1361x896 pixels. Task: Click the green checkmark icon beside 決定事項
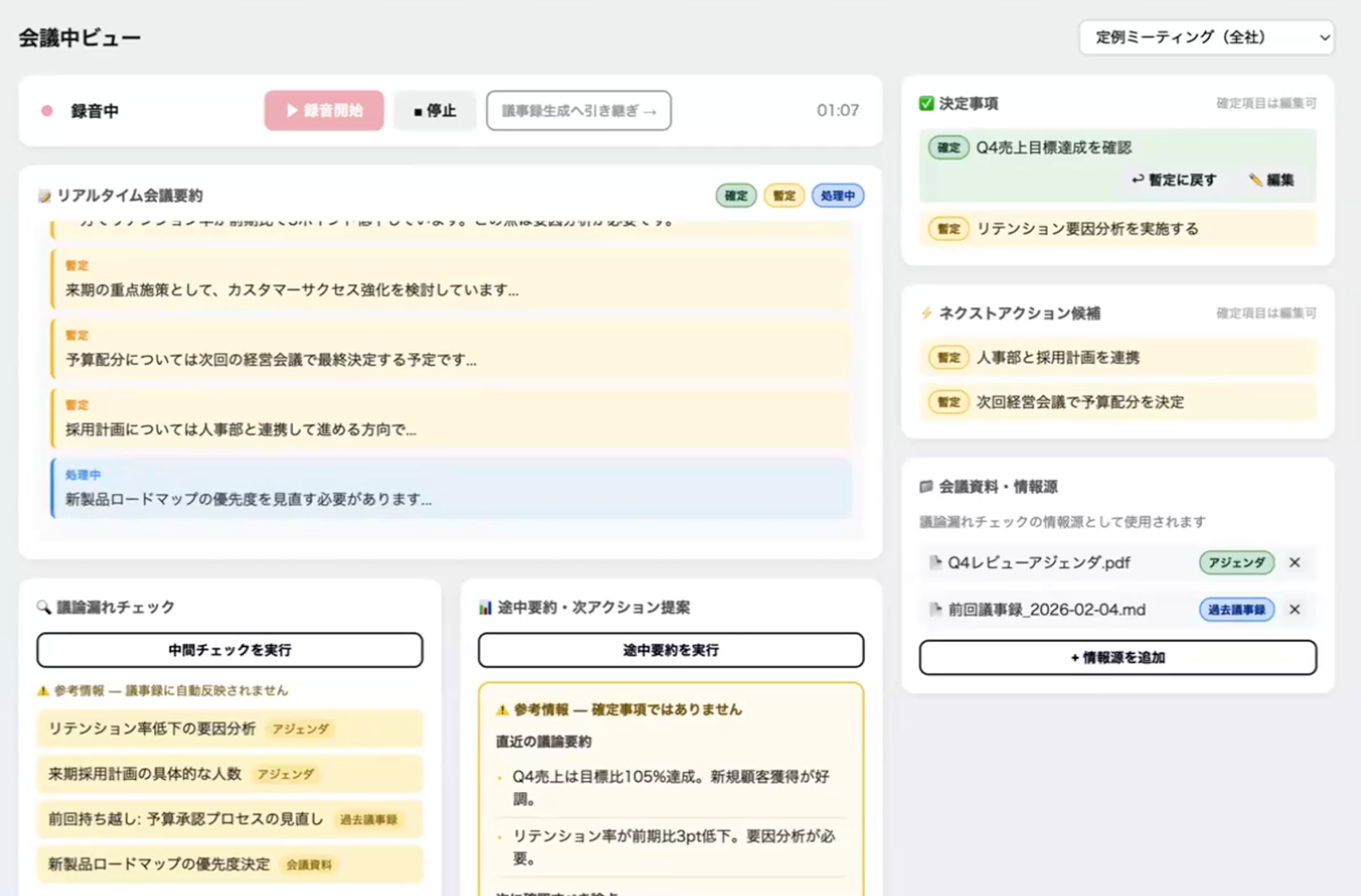[926, 103]
